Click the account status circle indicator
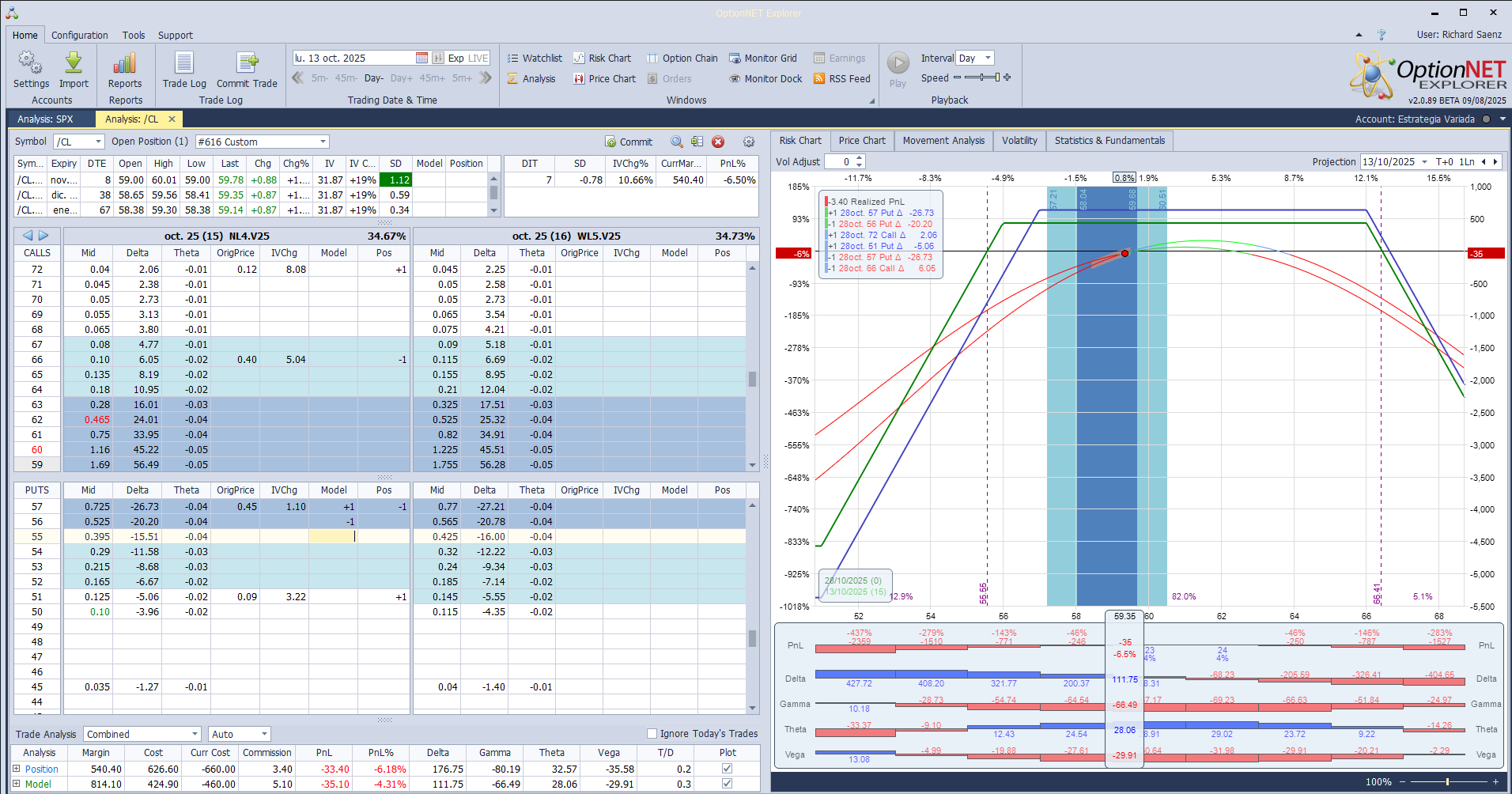 tap(1486, 119)
